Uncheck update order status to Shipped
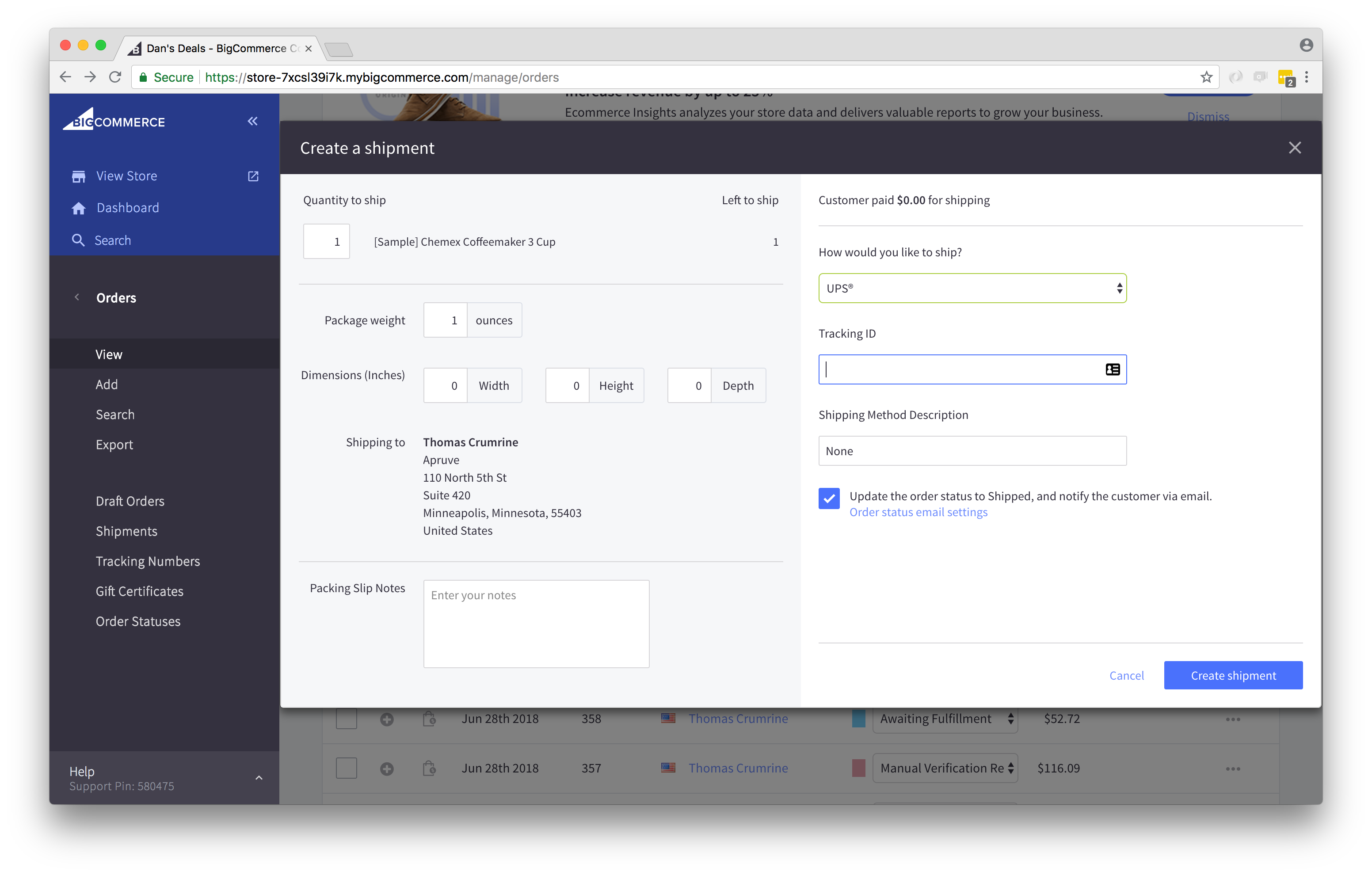 coord(829,498)
